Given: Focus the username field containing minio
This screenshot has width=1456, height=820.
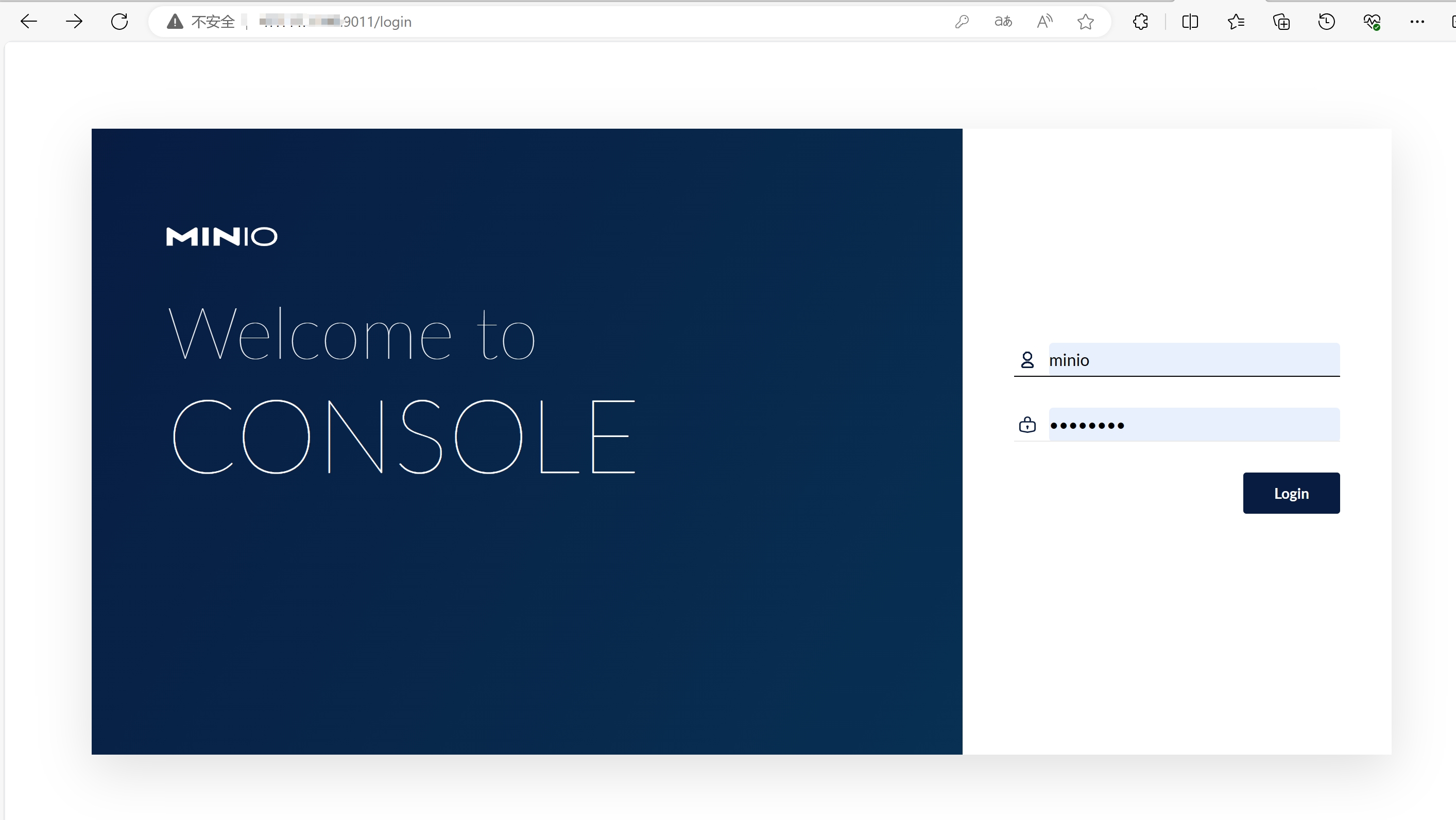Looking at the screenshot, I should click(x=1194, y=359).
